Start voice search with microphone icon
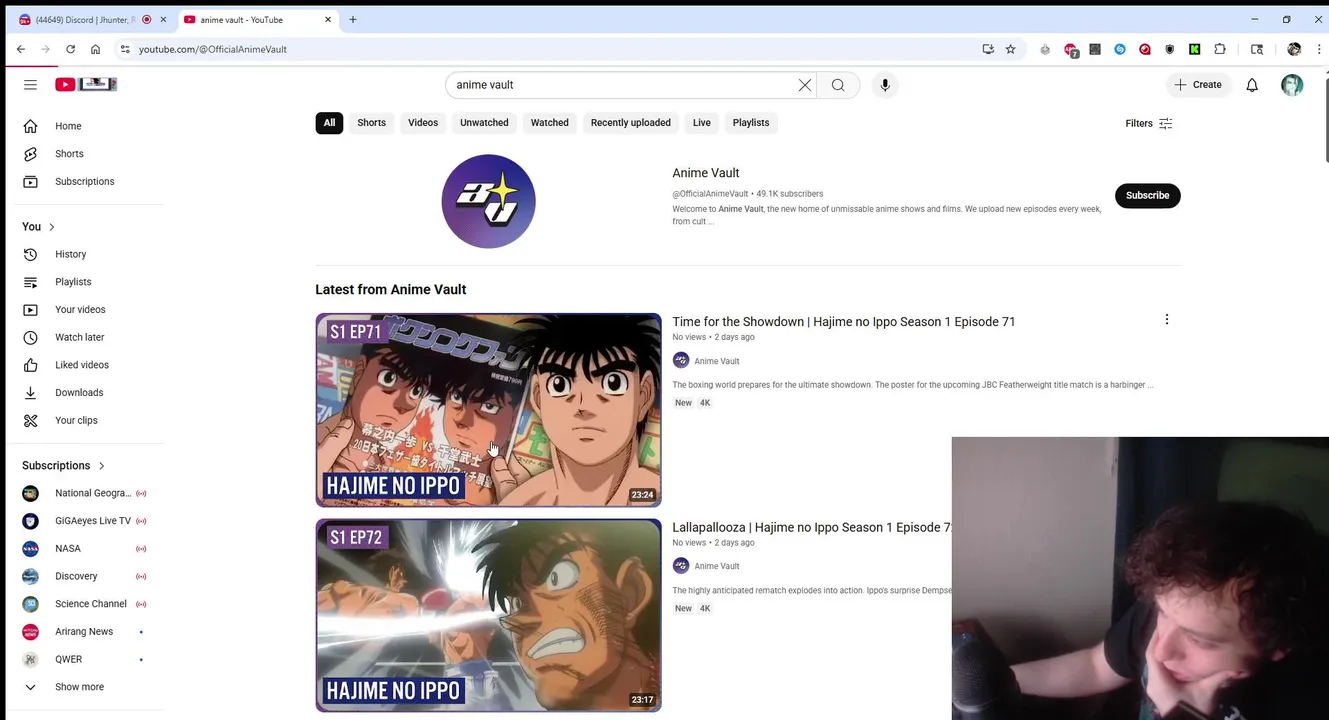 click(885, 85)
